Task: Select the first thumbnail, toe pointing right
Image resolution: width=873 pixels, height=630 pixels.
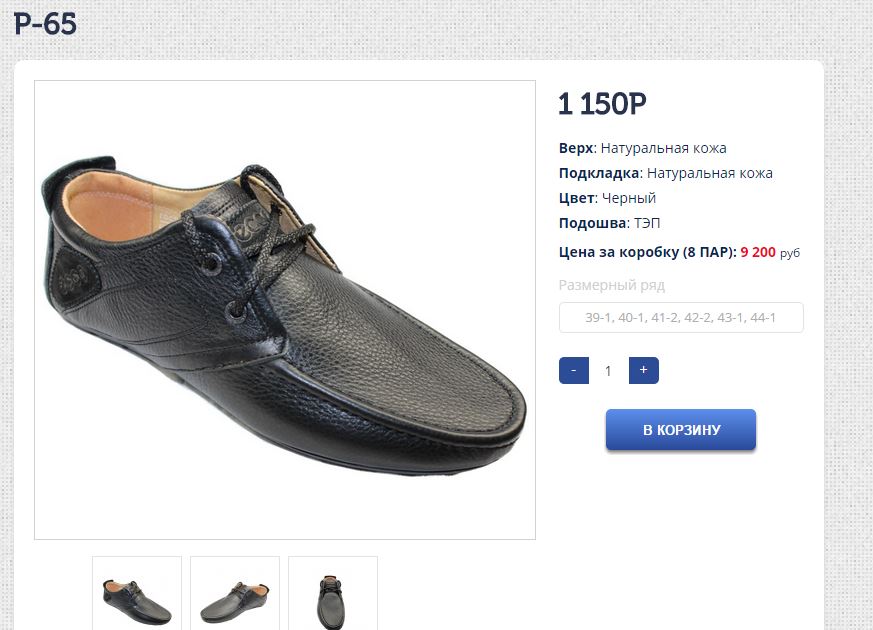Action: 137,596
